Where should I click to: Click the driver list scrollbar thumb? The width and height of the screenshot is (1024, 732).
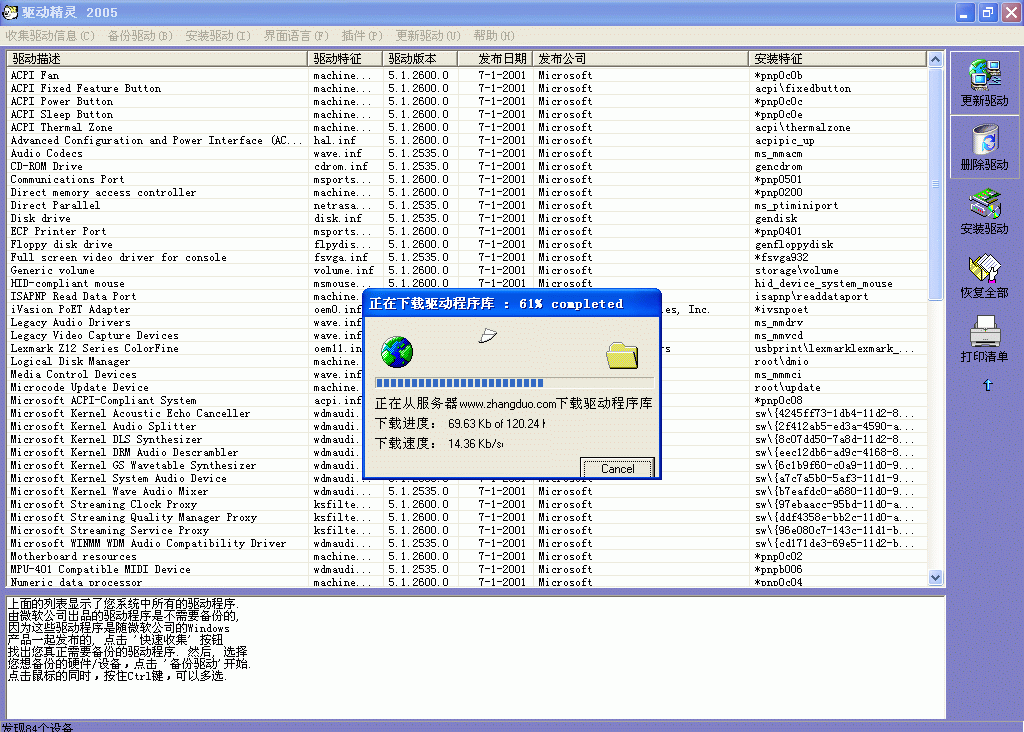935,183
